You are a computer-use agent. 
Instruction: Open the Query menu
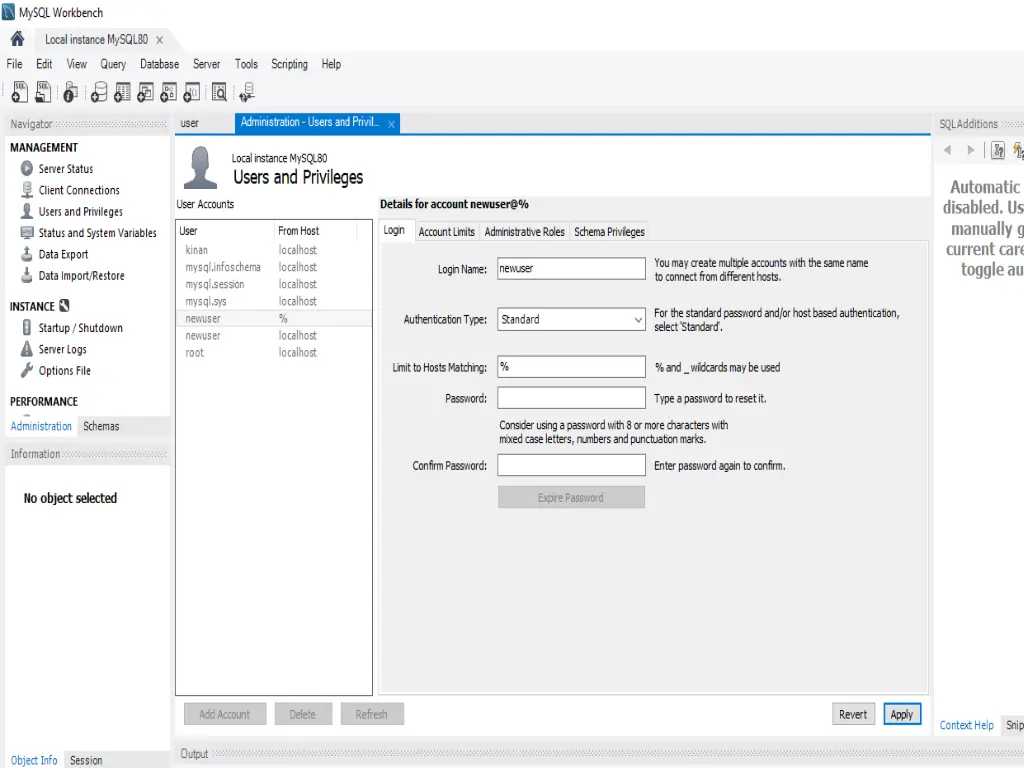113,64
